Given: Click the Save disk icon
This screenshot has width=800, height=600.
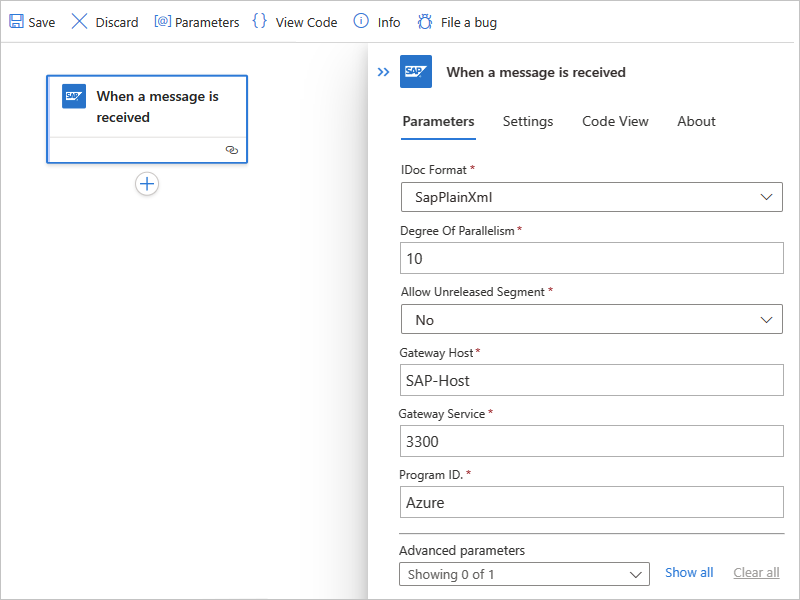Looking at the screenshot, I should pos(16,22).
